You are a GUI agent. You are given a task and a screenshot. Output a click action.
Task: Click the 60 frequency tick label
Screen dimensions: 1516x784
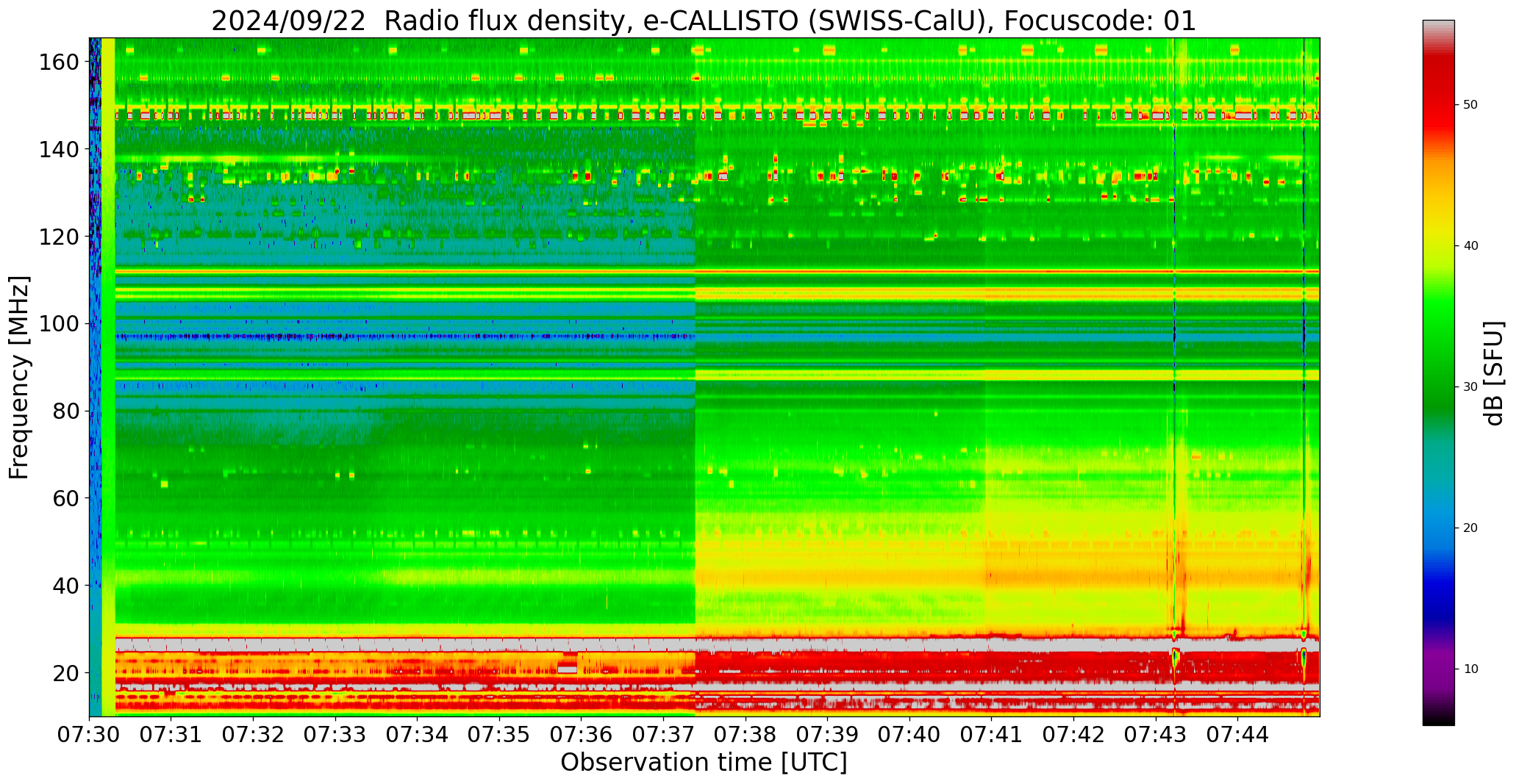point(65,497)
